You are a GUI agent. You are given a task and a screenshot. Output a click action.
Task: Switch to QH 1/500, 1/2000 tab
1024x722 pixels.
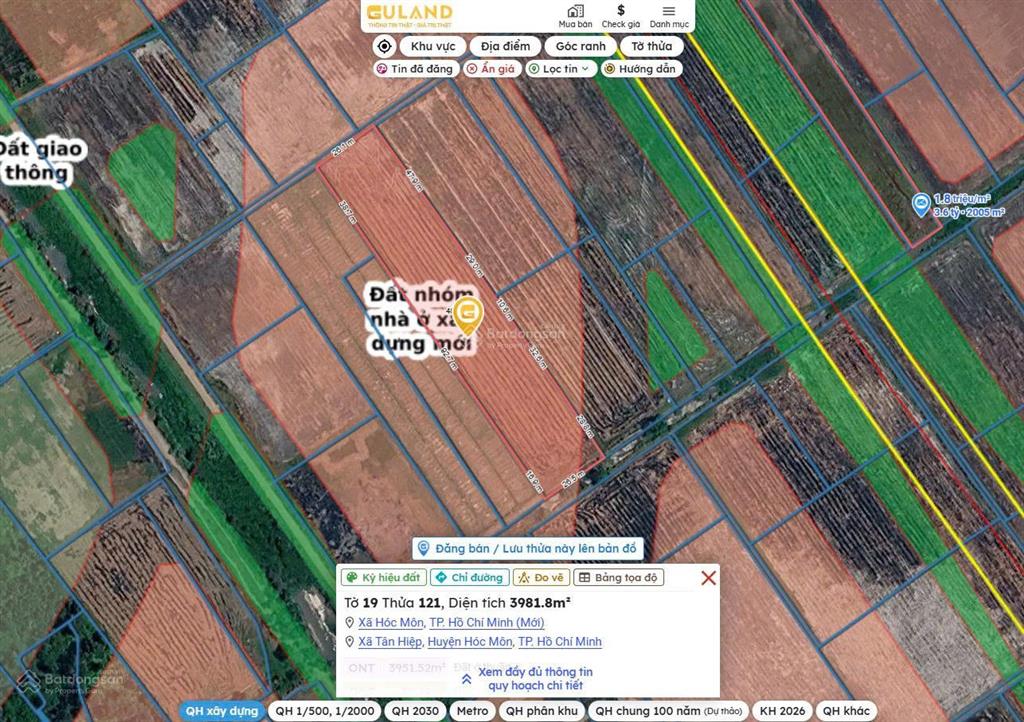point(325,711)
